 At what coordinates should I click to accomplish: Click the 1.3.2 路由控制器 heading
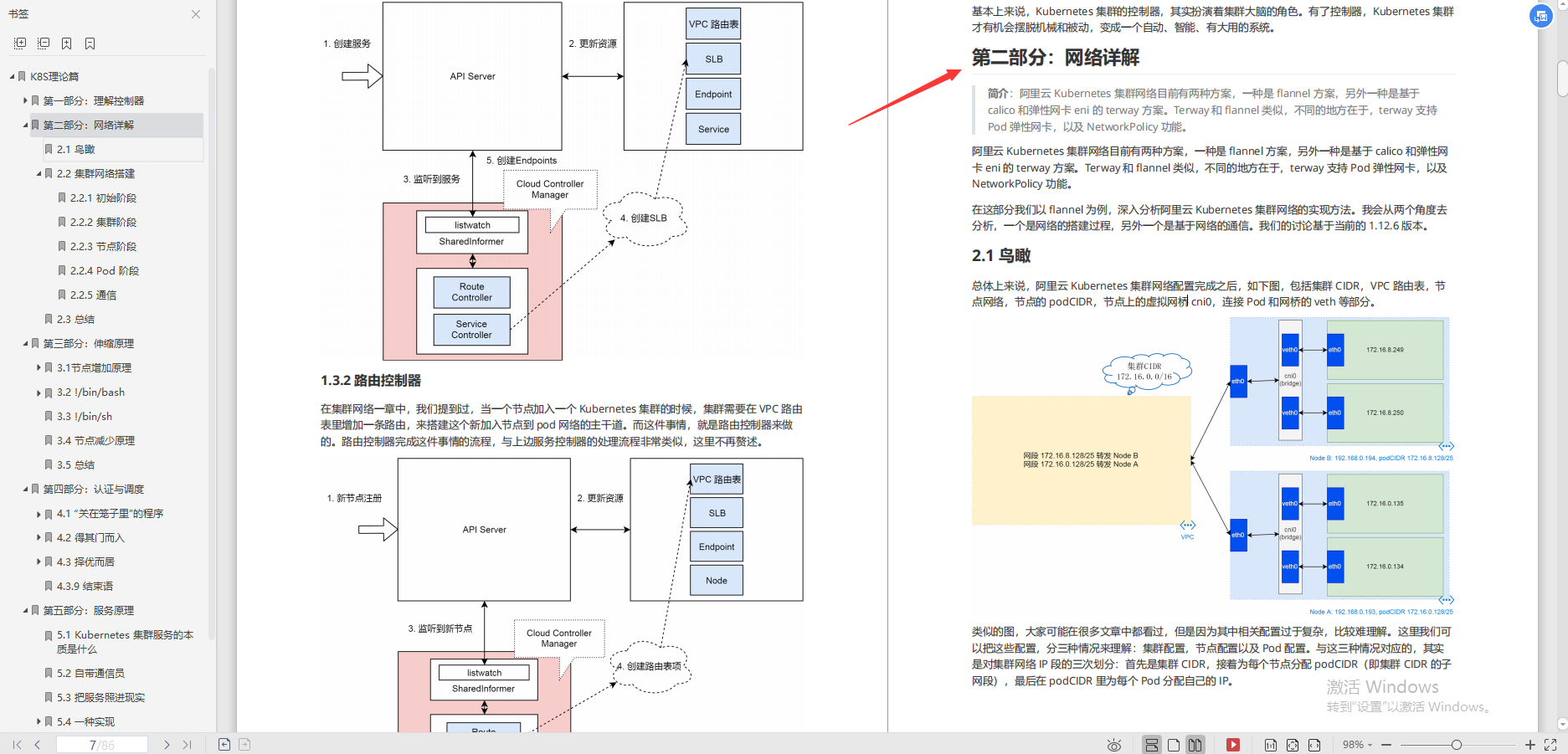tap(371, 380)
